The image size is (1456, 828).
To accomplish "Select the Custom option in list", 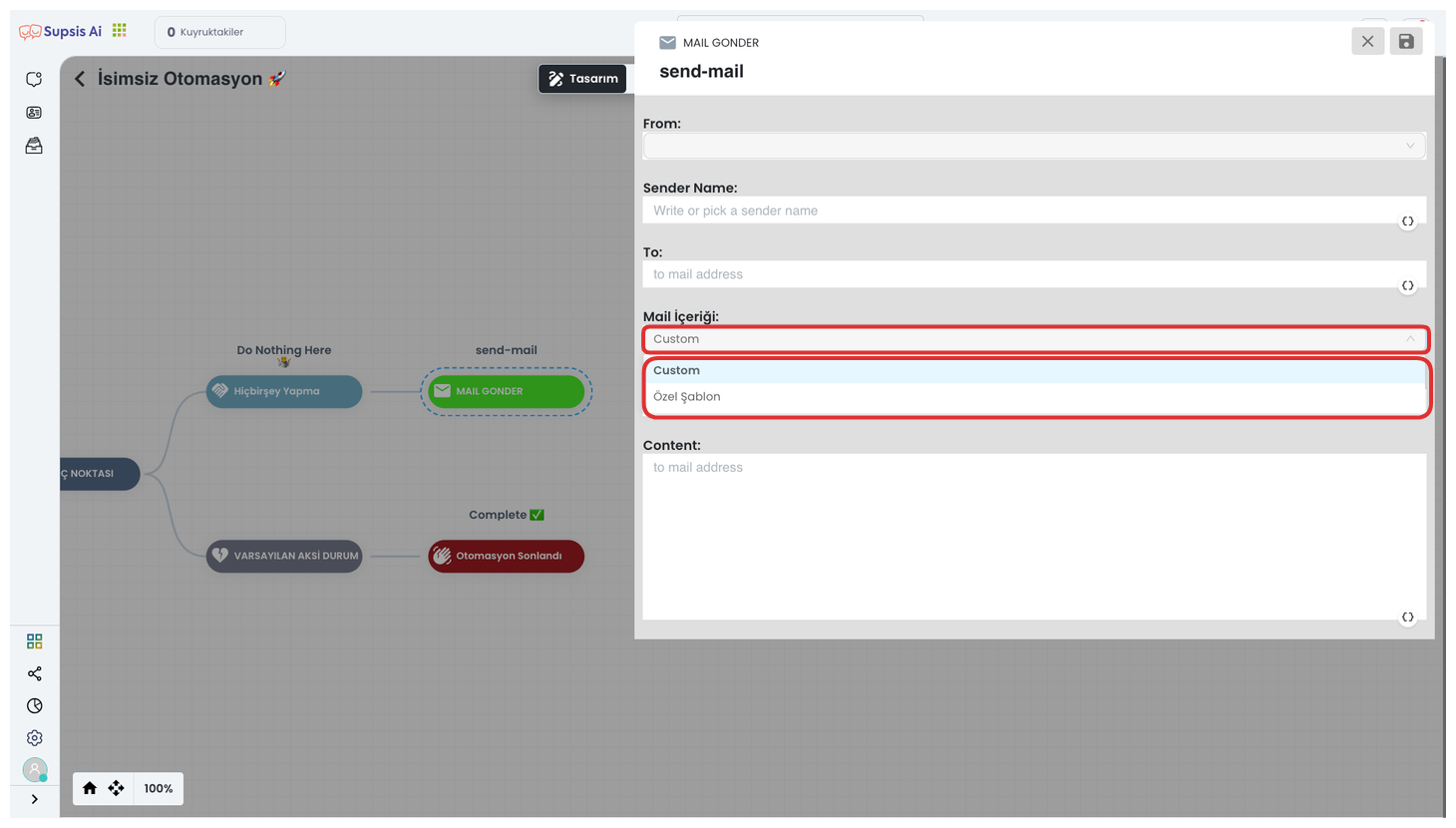I will click(1034, 370).
